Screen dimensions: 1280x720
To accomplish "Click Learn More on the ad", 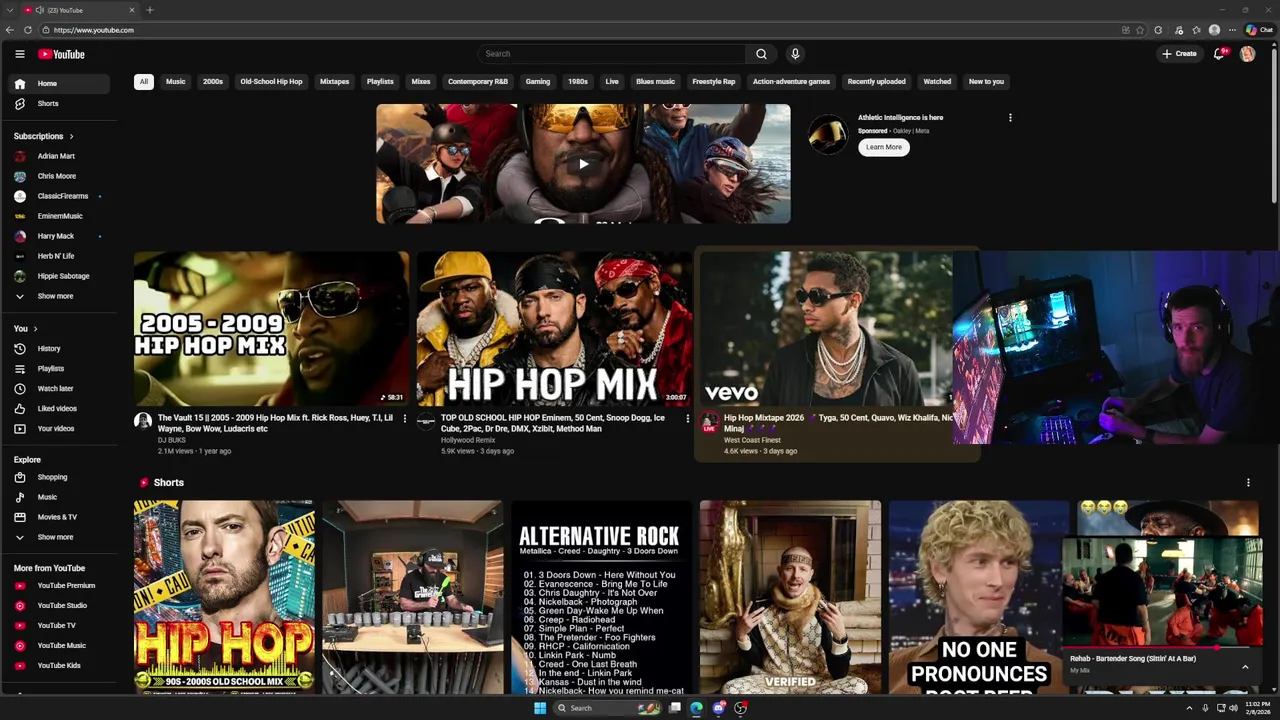I will (884, 147).
